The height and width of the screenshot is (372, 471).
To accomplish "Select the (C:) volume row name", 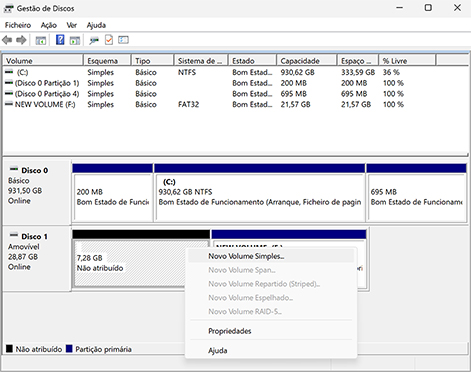I will [x=22, y=72].
